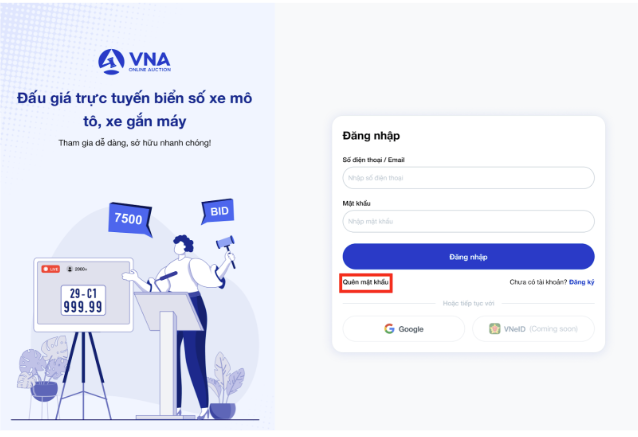Click the VNeID emblem icon

494,329
